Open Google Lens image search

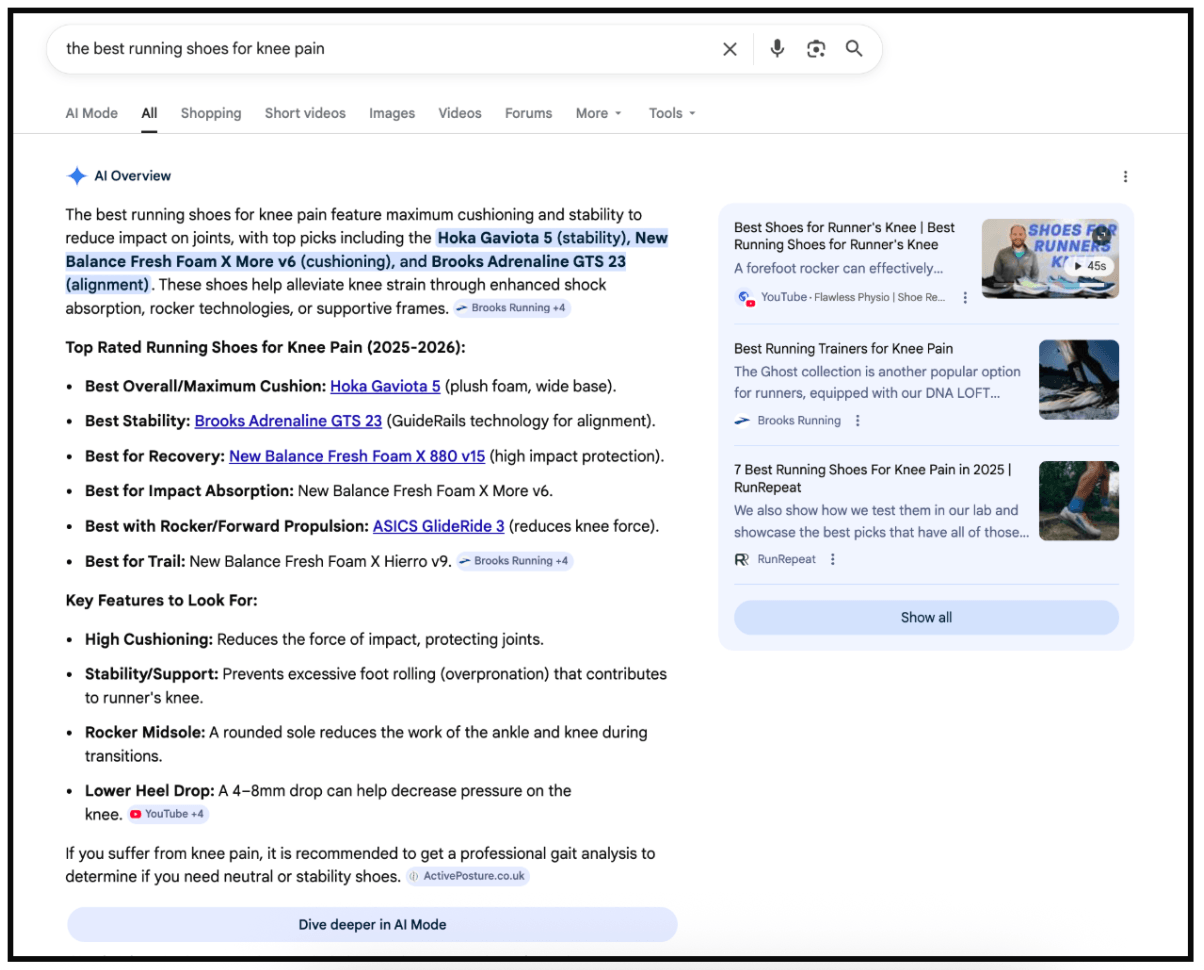815,48
